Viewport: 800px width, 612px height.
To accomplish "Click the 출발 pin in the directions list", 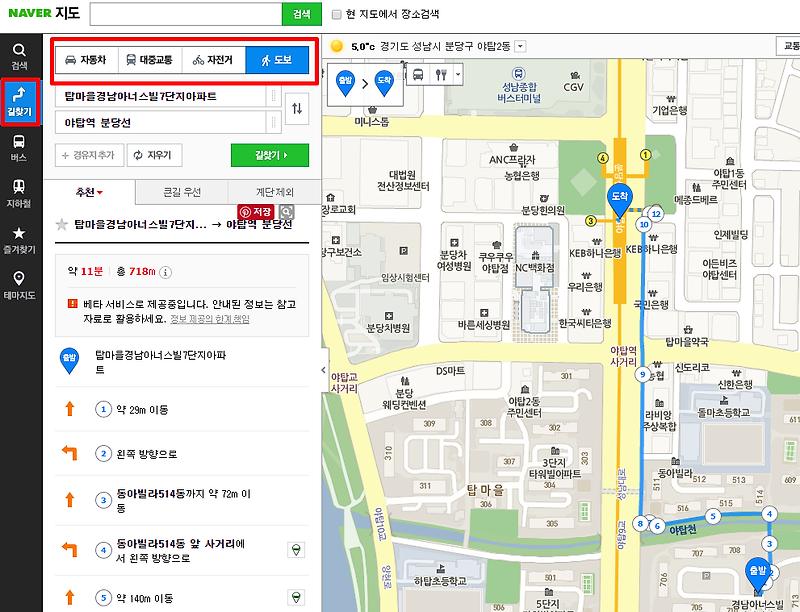I will pos(69,361).
